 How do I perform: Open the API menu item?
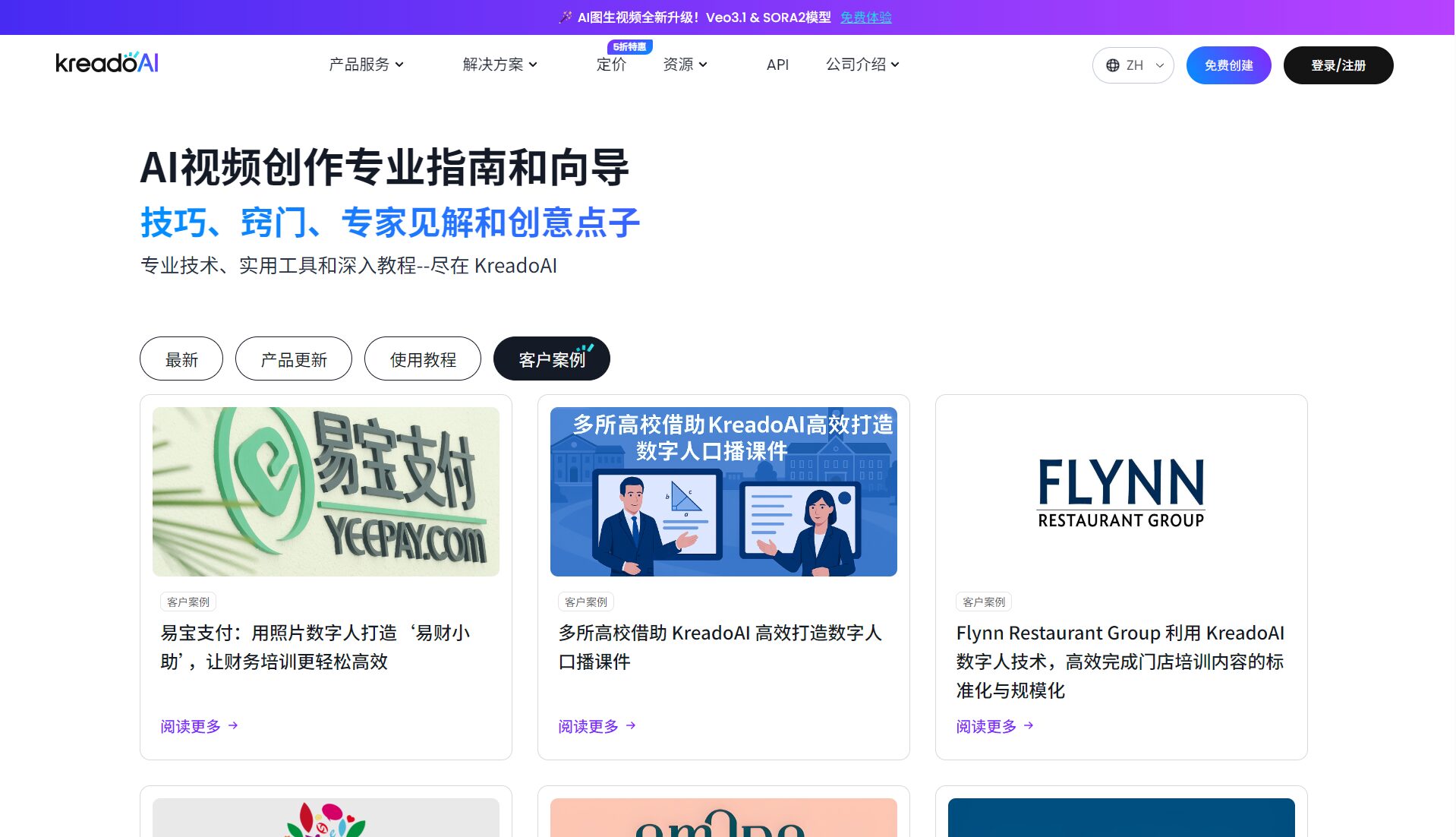[777, 65]
